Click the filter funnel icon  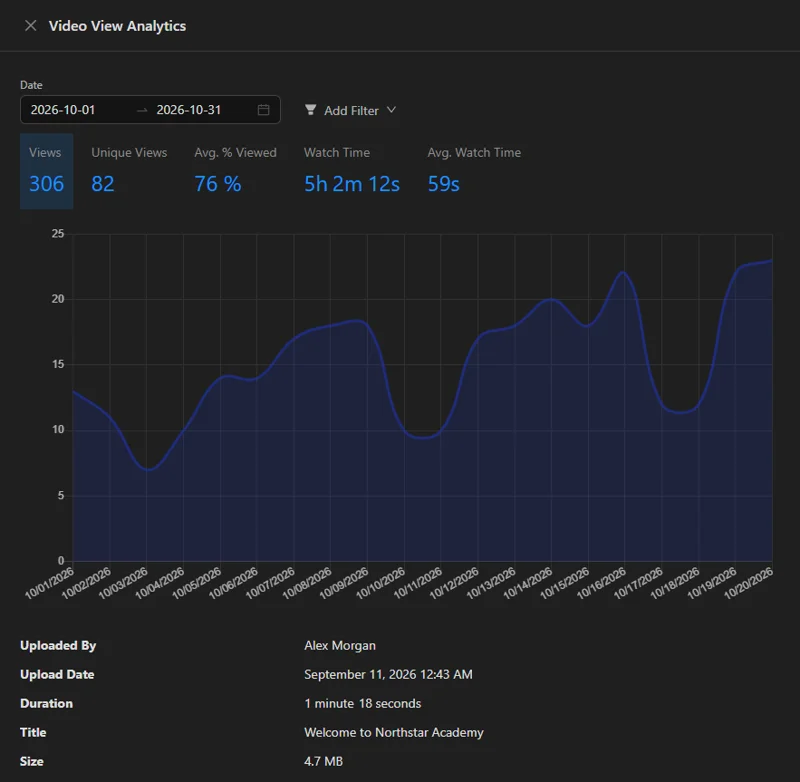[310, 110]
